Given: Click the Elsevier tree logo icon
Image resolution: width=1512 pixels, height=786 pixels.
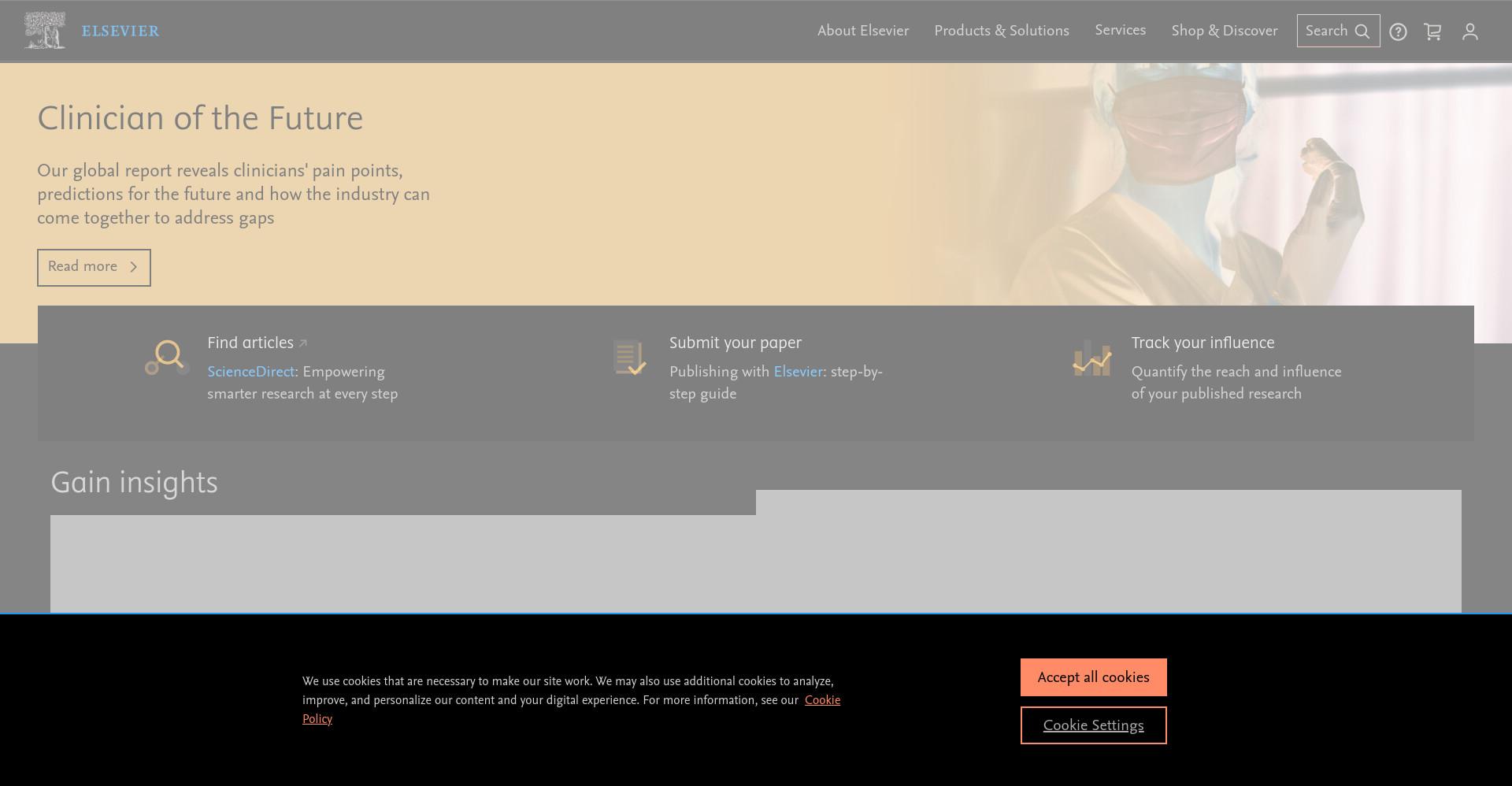Looking at the screenshot, I should point(44,31).
